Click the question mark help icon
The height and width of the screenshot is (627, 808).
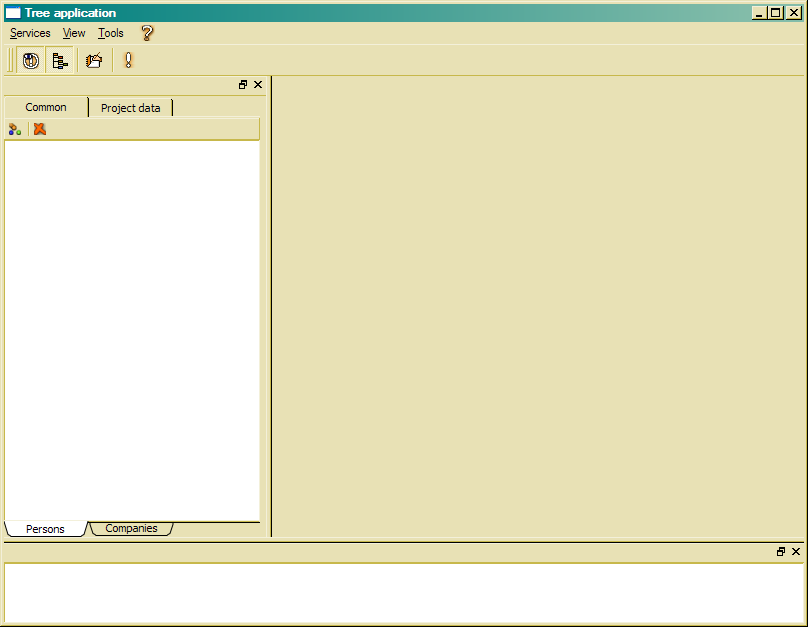click(147, 33)
